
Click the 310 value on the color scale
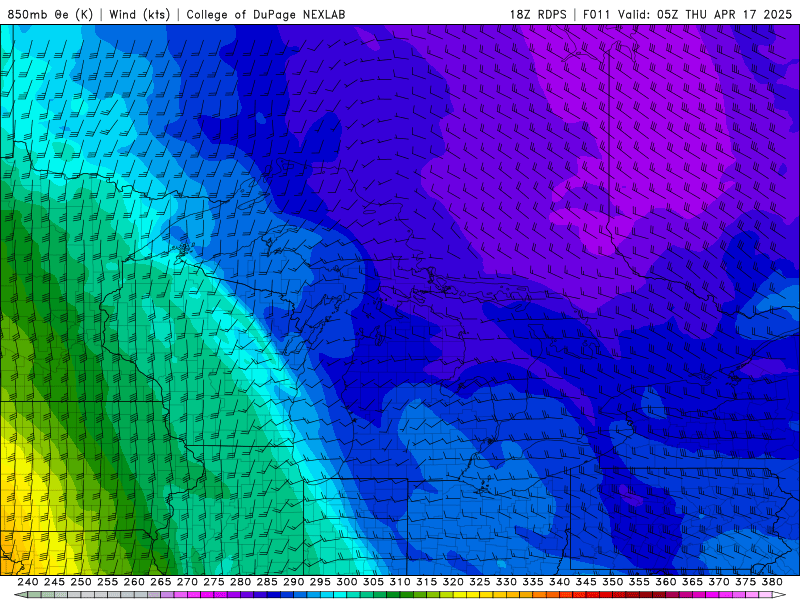pyautogui.click(x=399, y=582)
